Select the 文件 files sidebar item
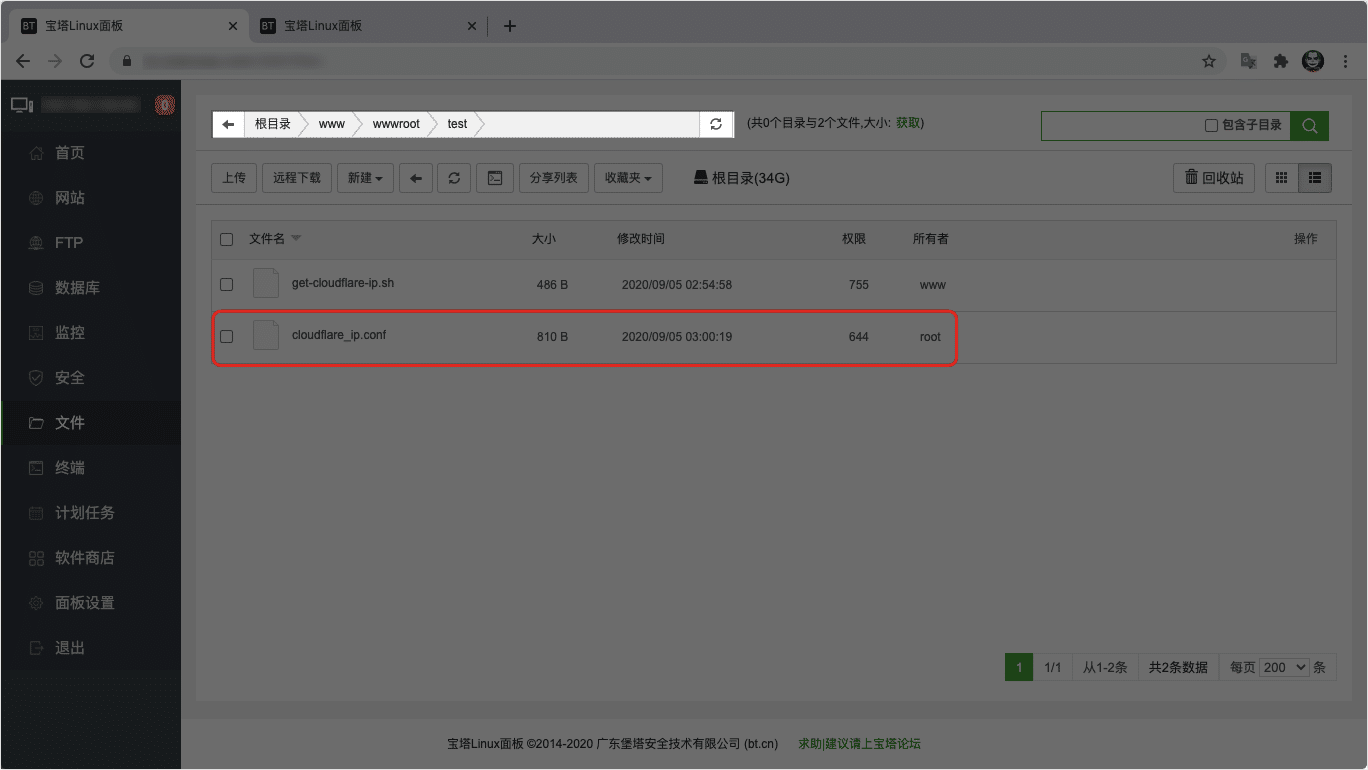The height and width of the screenshot is (770, 1368). [x=90, y=423]
